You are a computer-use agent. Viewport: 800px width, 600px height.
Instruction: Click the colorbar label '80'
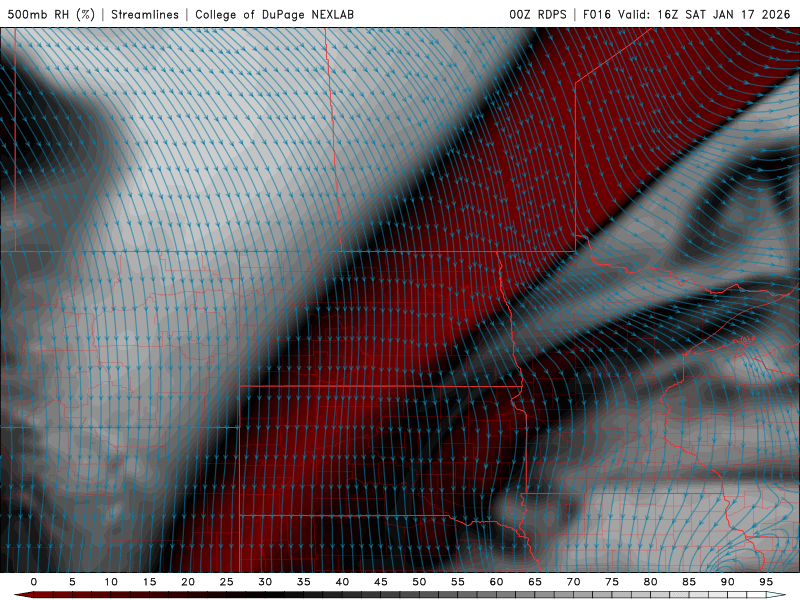pyautogui.click(x=650, y=582)
